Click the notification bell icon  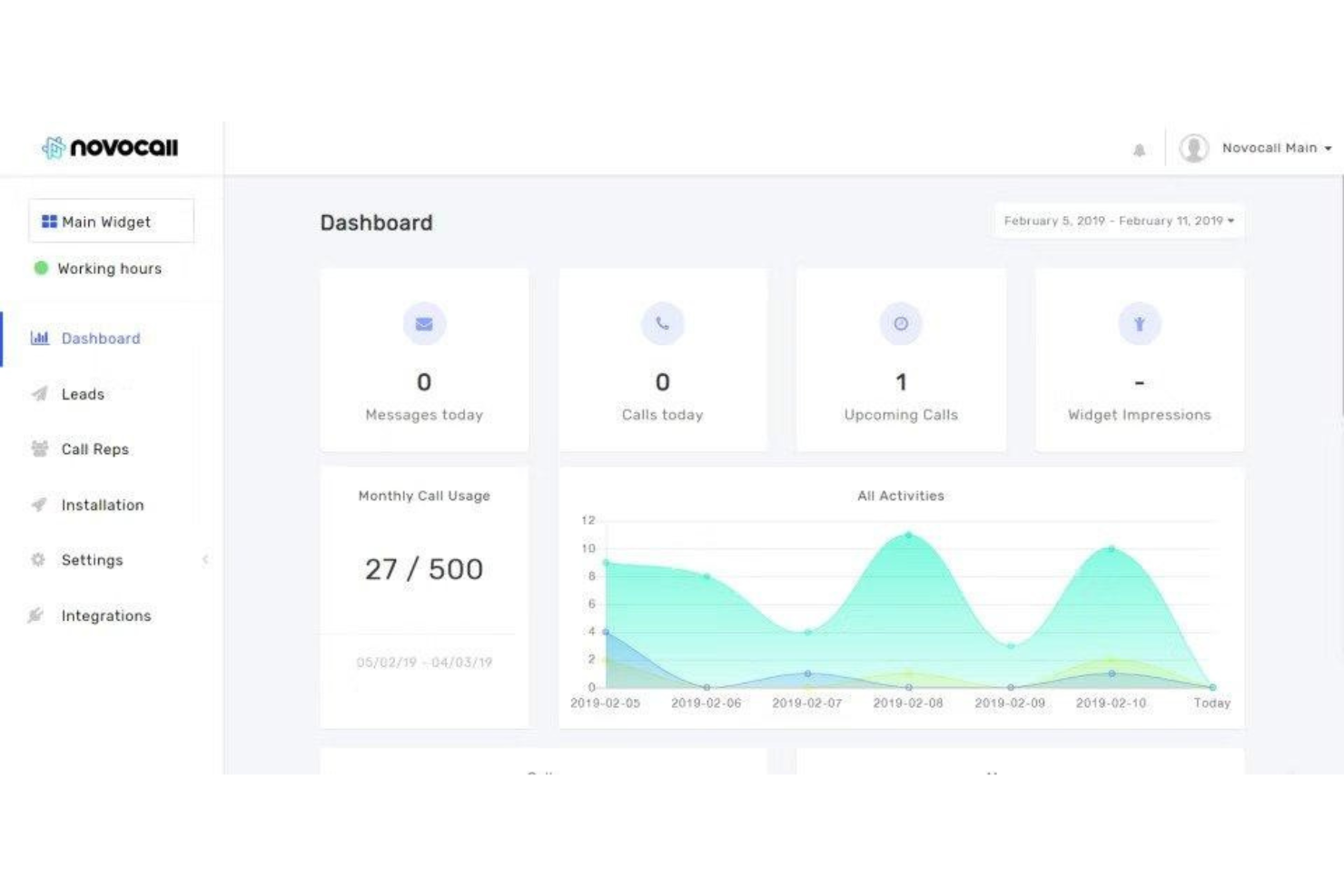tap(1139, 148)
